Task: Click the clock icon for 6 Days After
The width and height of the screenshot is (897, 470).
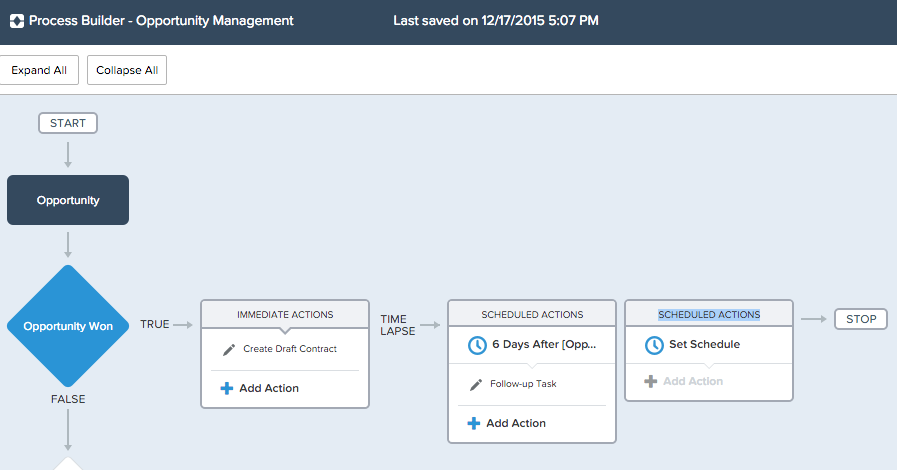Action: point(476,344)
